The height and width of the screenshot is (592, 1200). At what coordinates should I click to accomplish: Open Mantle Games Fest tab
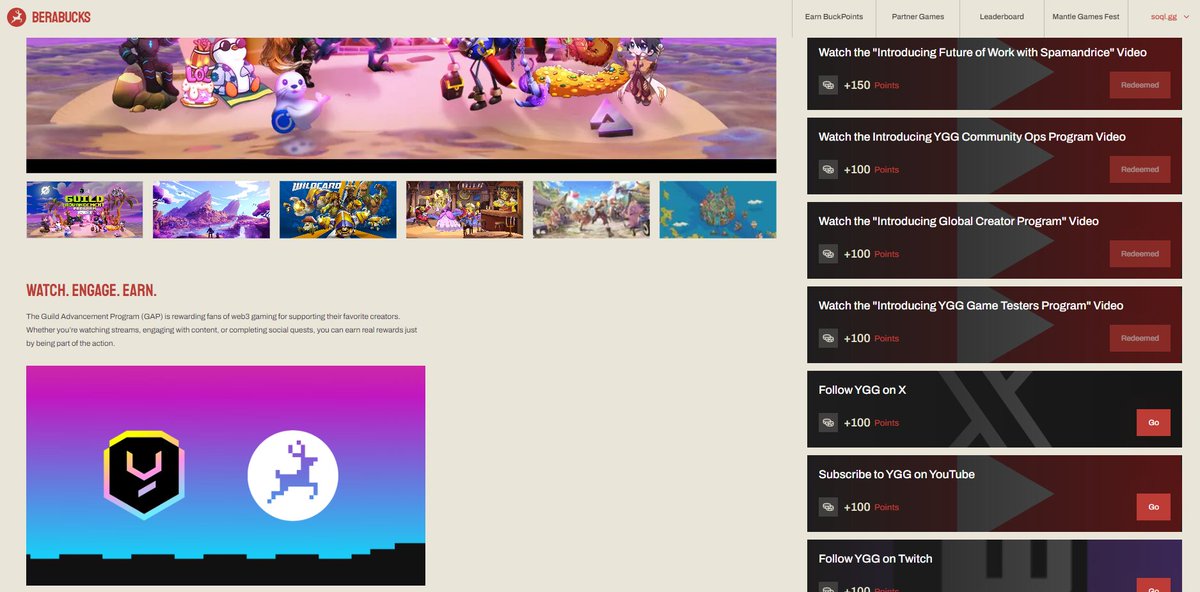(1085, 17)
